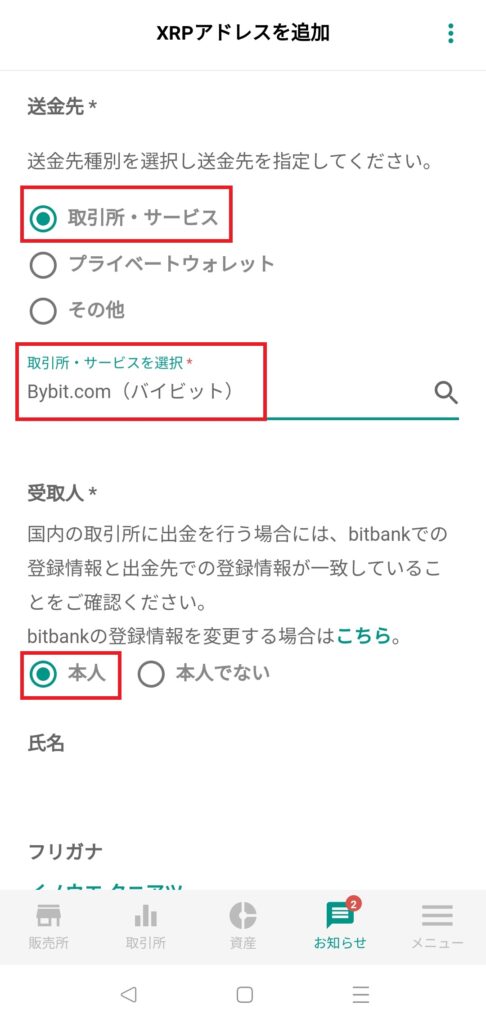Screen dimensions: 486x1024
Task: Tap the Android back triangle
Action: (129, 994)
